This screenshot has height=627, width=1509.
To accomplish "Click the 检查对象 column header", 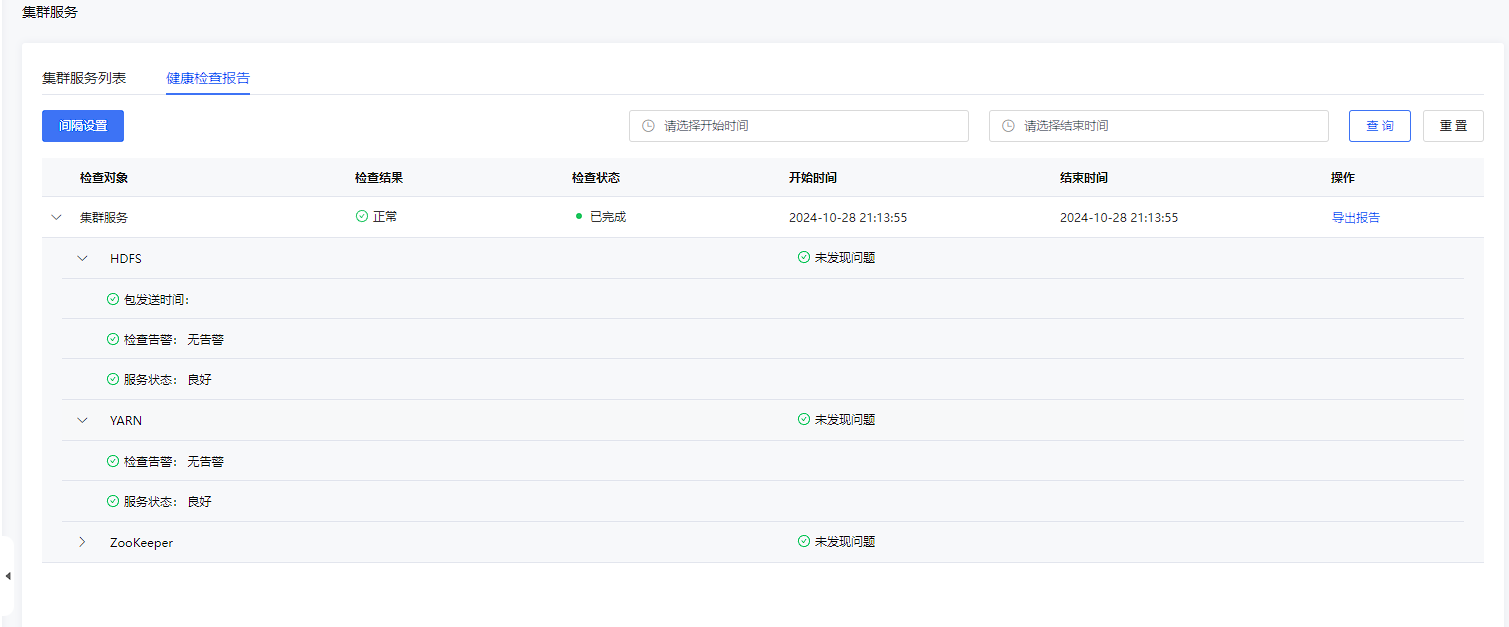I will click(x=104, y=177).
